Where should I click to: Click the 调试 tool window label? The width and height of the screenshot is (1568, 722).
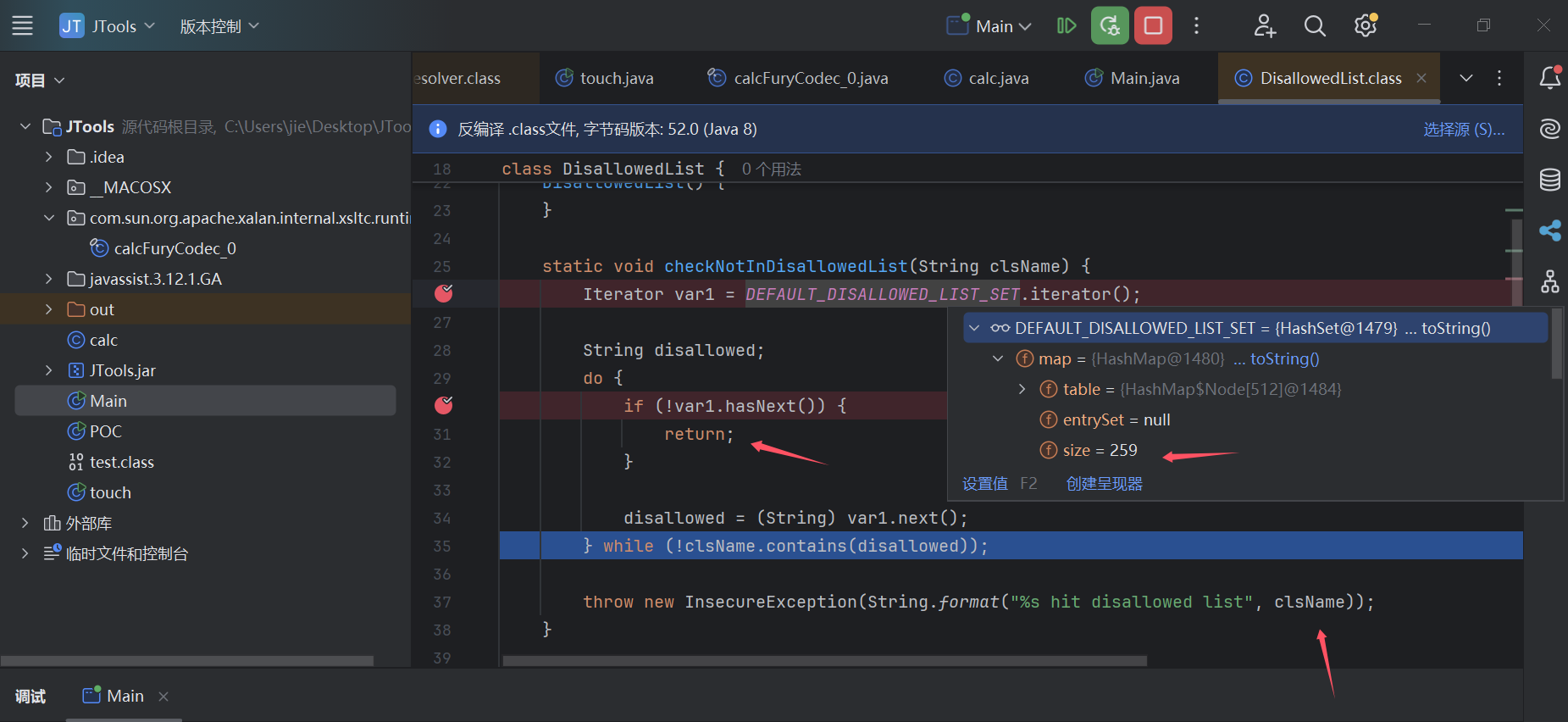tap(30, 697)
